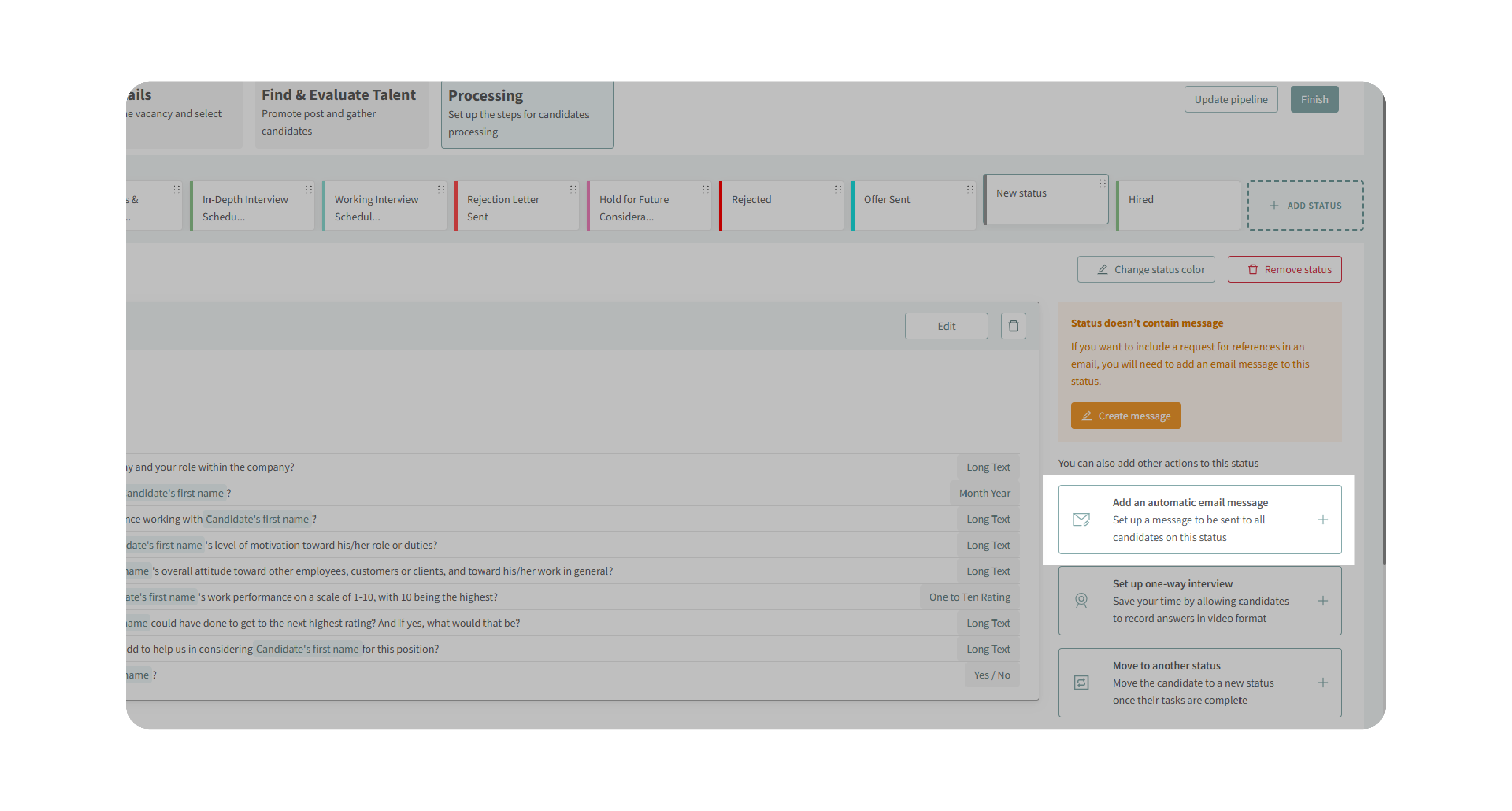Click drag handle on Offer Sent status
Viewport: 1512px width, 811px height.
click(x=970, y=190)
